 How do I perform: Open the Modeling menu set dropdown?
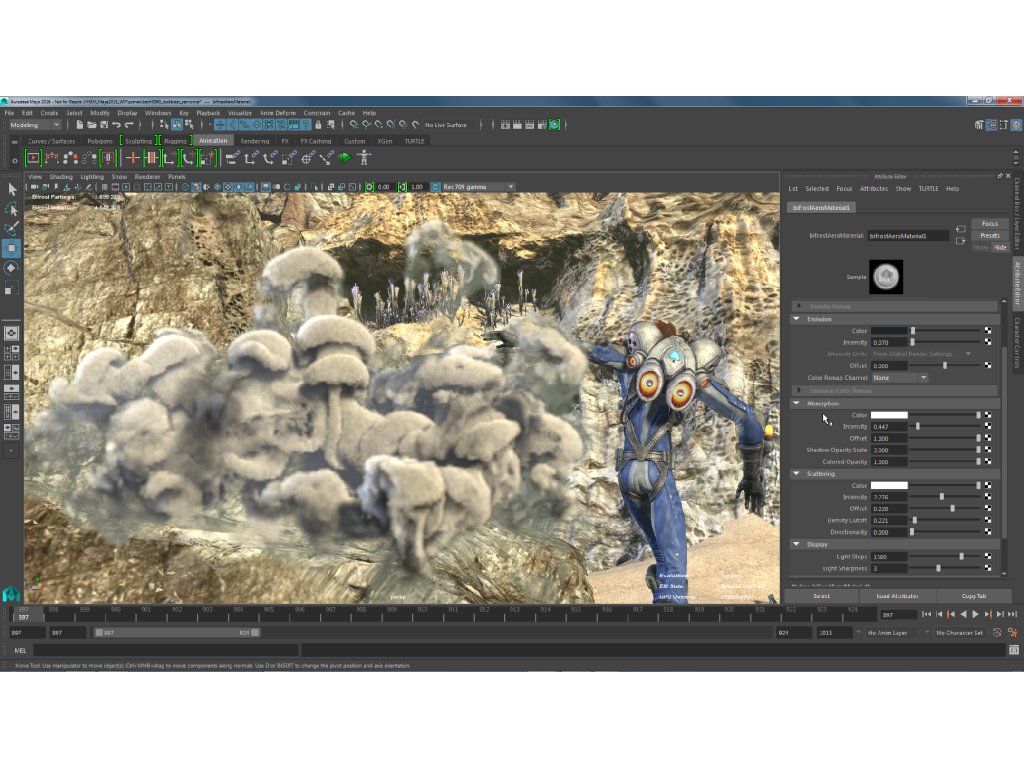pos(35,125)
